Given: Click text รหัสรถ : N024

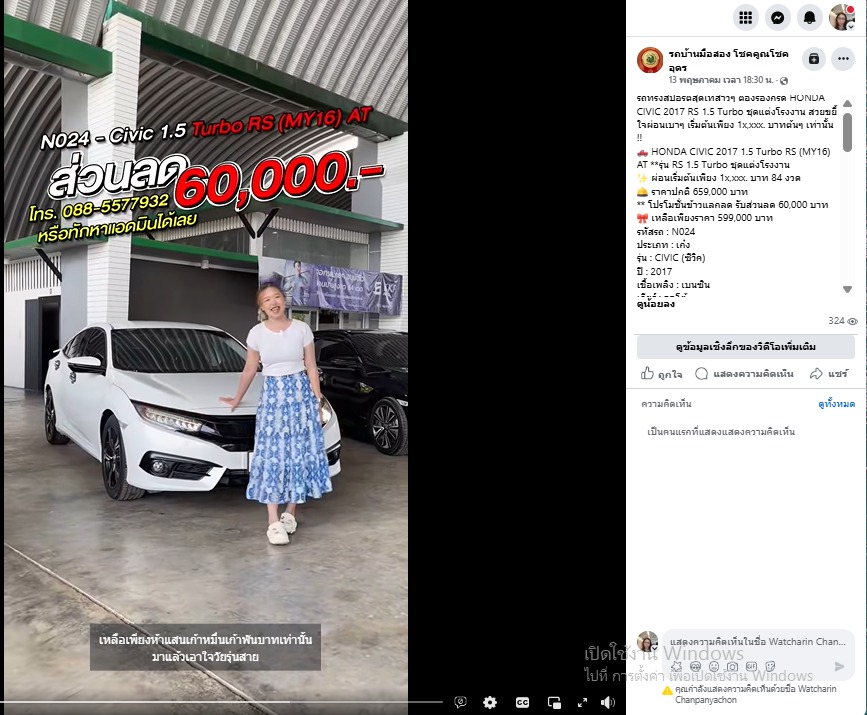Looking at the screenshot, I should [x=666, y=232].
